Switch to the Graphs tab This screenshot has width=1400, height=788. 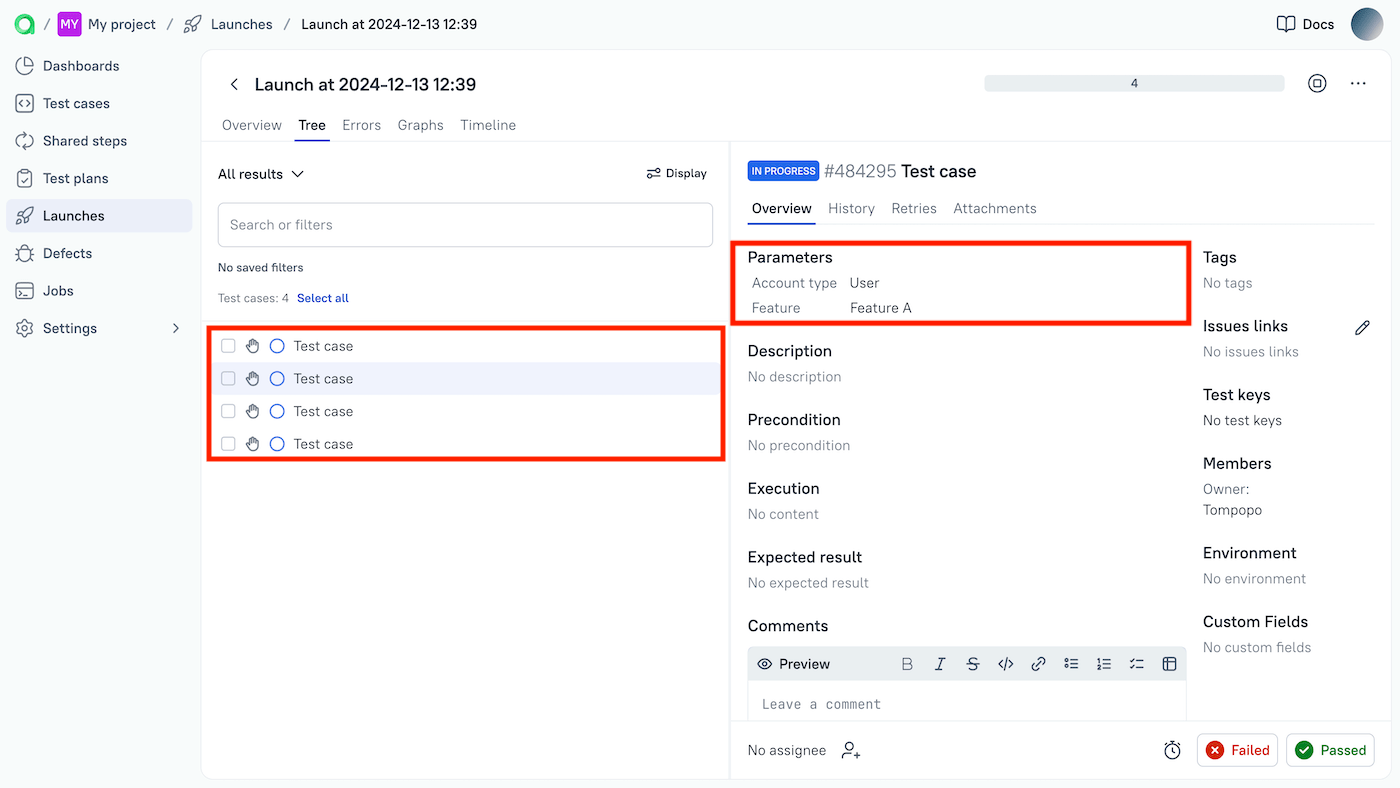click(420, 125)
